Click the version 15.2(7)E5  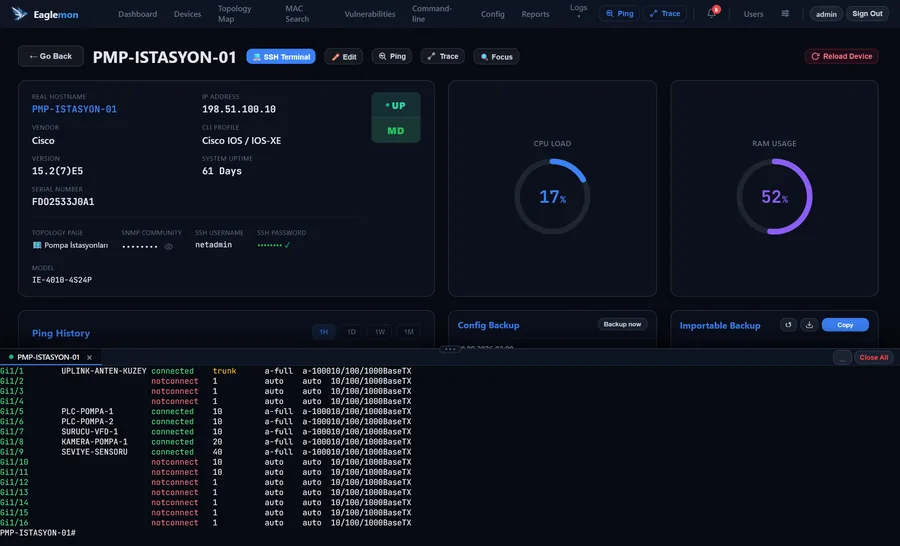click(57, 171)
